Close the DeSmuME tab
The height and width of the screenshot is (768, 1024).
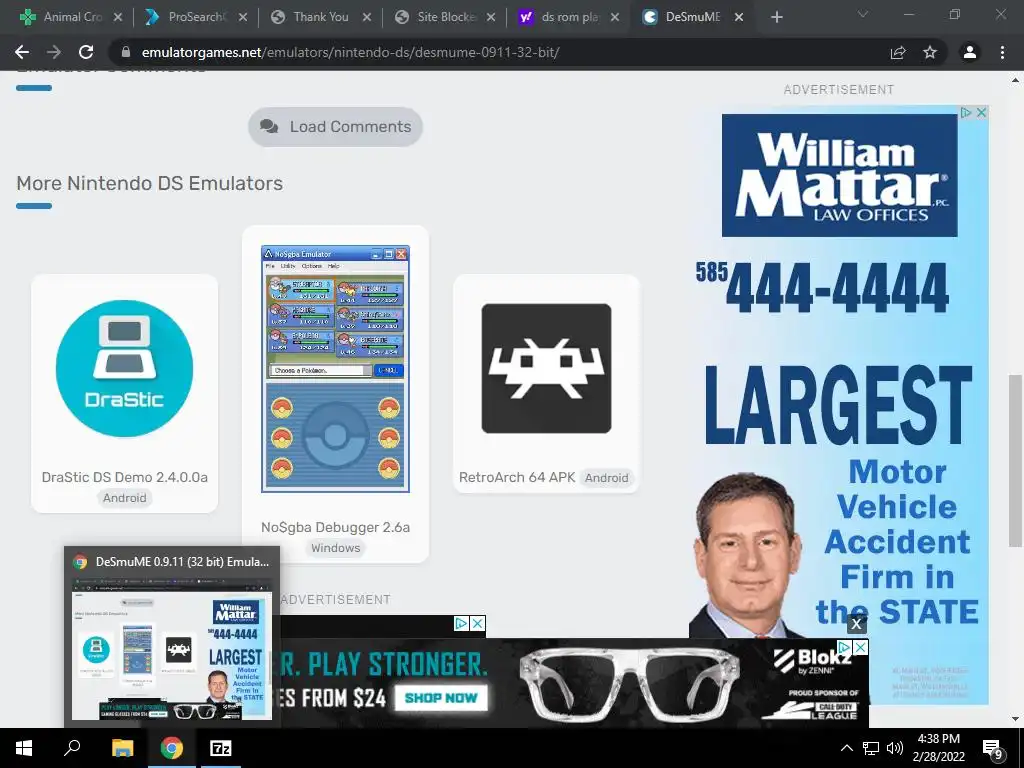point(739,17)
